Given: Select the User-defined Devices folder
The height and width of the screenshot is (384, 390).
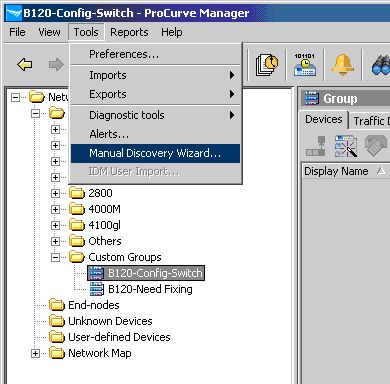Looking at the screenshot, I should click(119, 337).
